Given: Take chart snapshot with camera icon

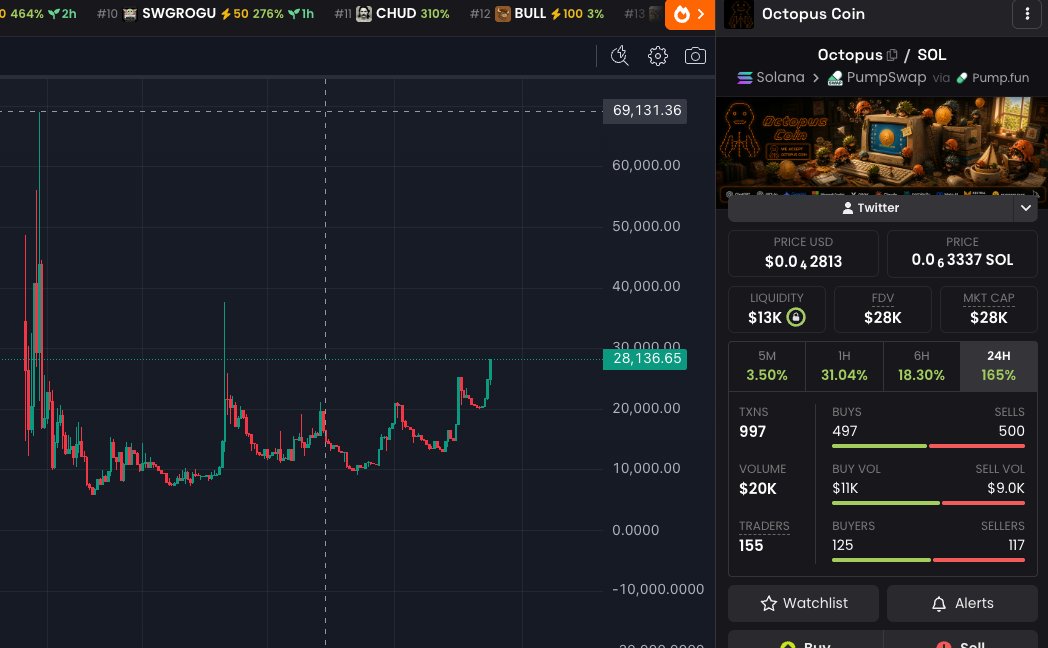Looking at the screenshot, I should coord(695,55).
